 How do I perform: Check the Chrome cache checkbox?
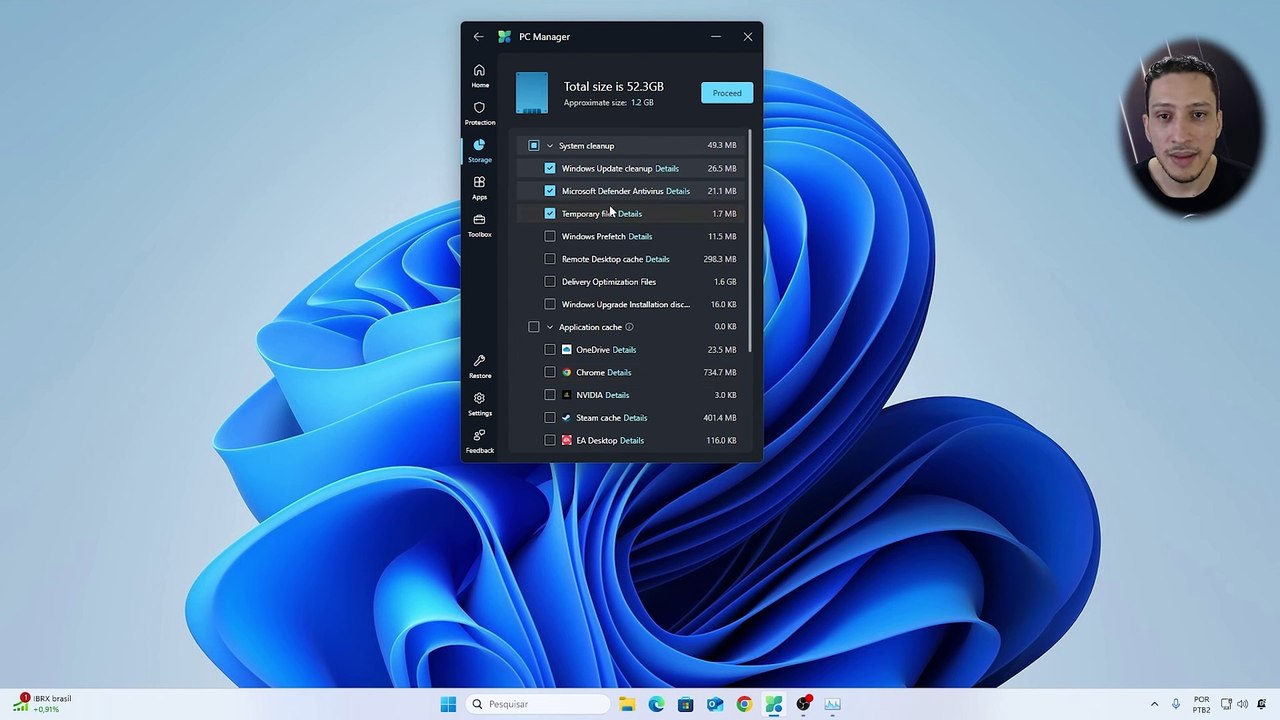(550, 372)
